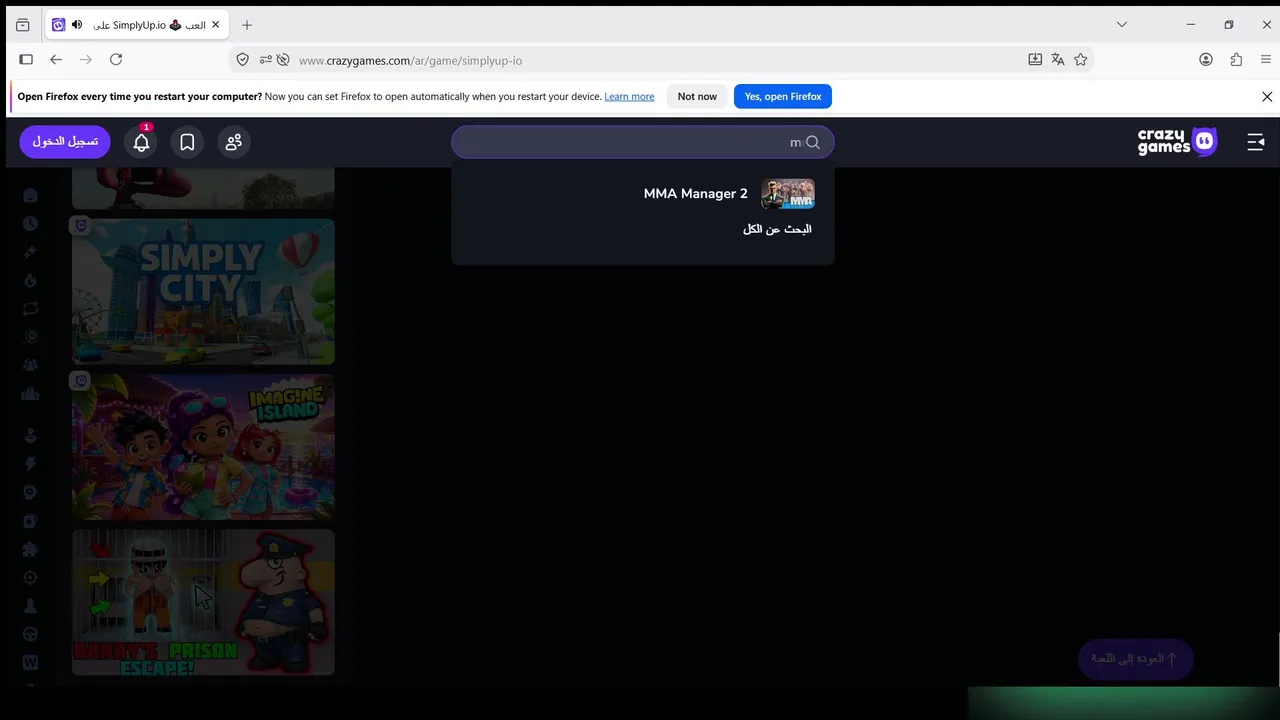Screen dimensions: 1280x720
Task: Click the crossed-out eye icon in the address bar
Action: tap(283, 60)
